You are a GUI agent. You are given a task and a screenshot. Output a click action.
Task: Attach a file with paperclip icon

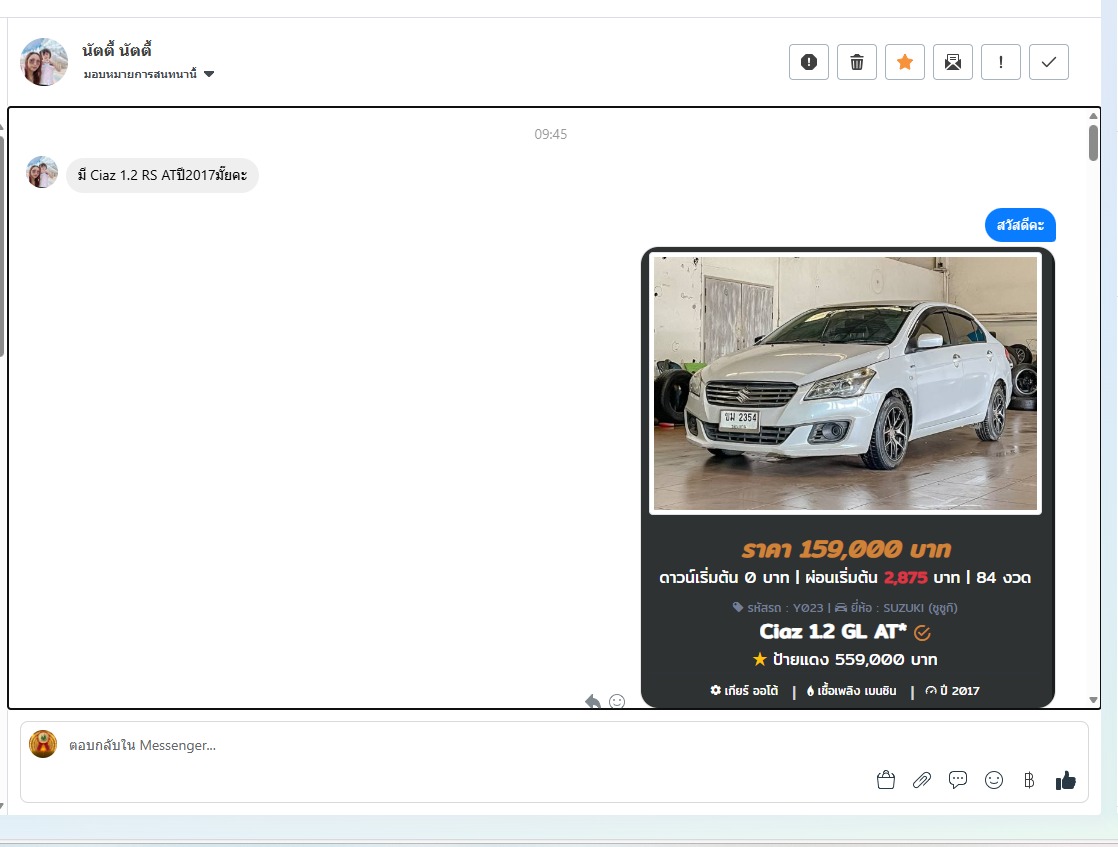tap(922, 780)
